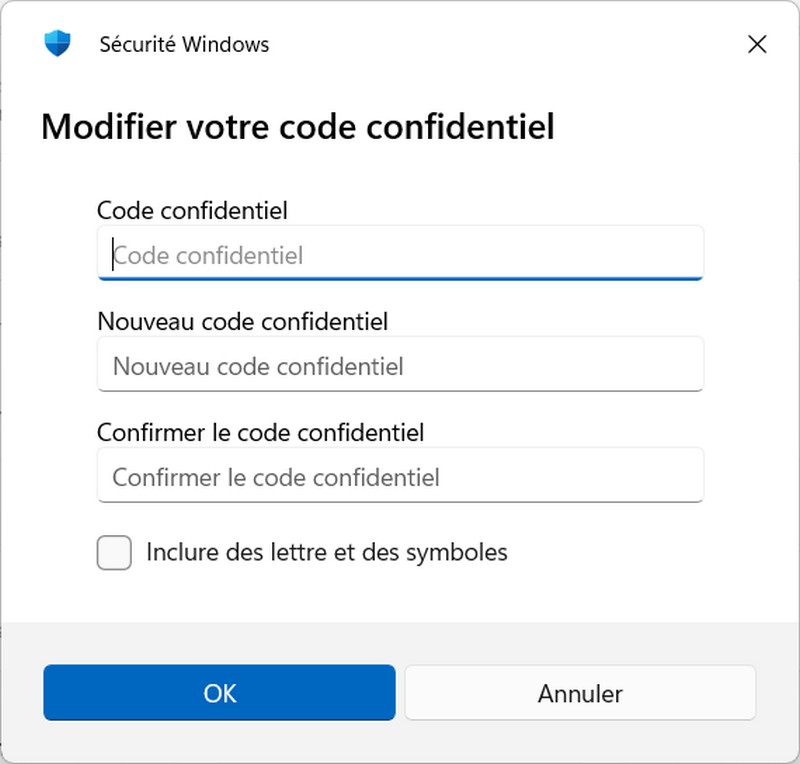Close the Sécurité Windows dialog
This screenshot has height=764, width=800.
[x=757, y=44]
